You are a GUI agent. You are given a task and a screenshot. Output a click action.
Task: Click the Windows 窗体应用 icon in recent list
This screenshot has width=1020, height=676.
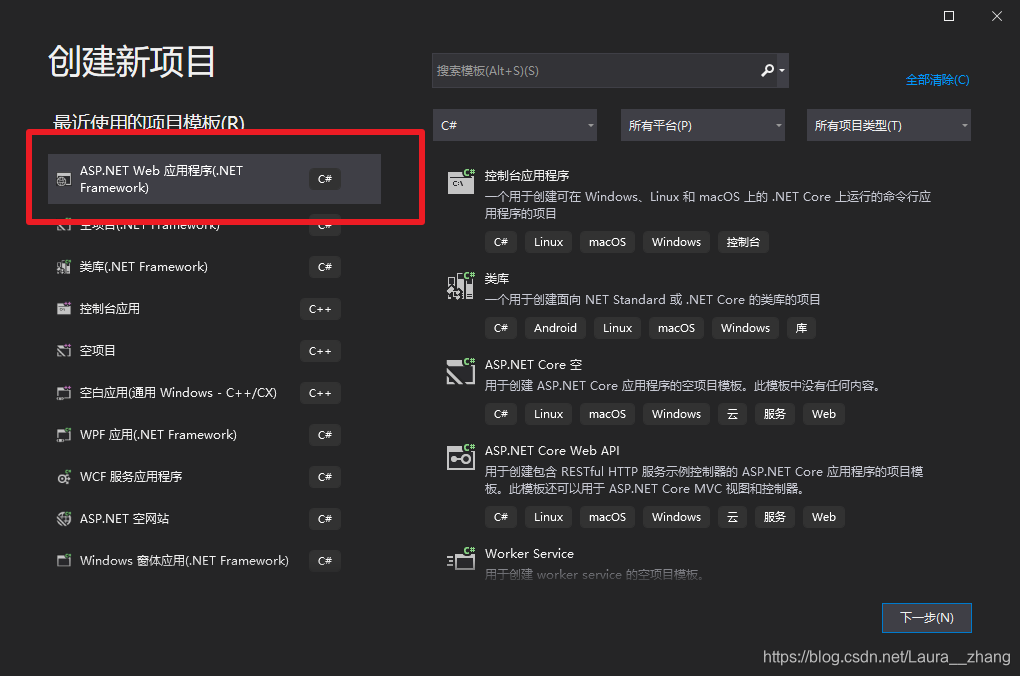click(x=64, y=561)
